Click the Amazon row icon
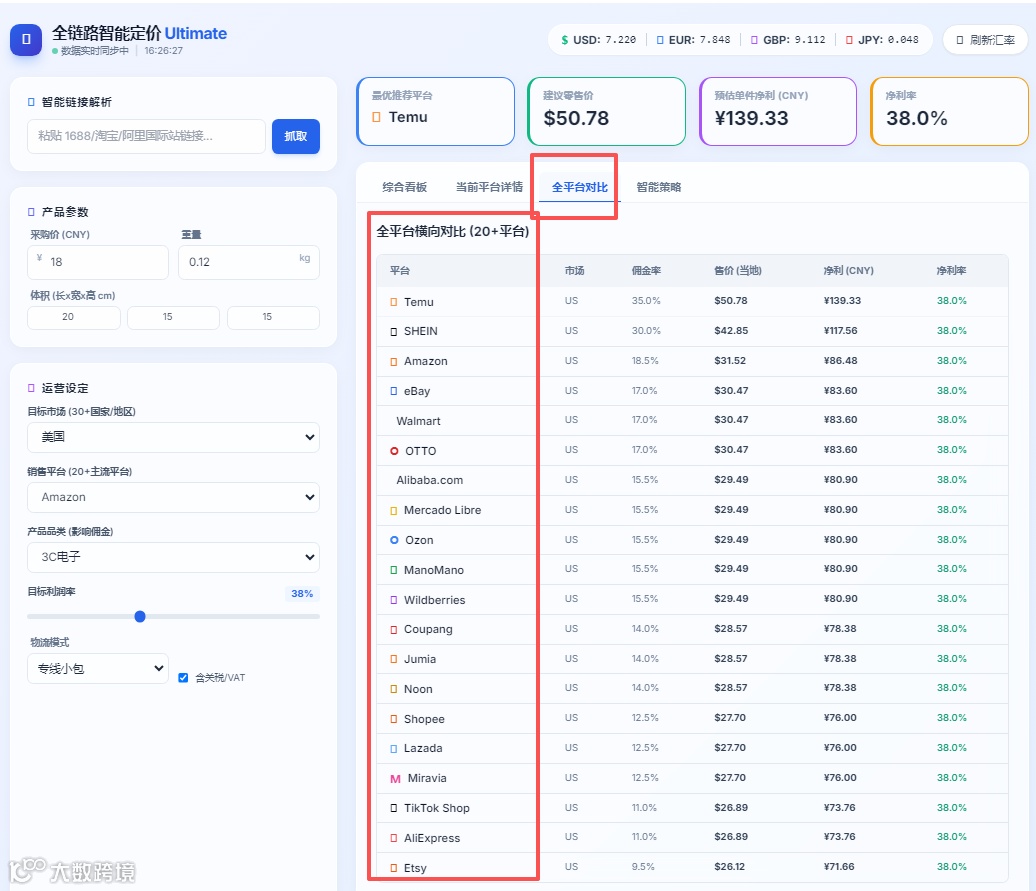The width and height of the screenshot is (1036, 891). (x=394, y=361)
